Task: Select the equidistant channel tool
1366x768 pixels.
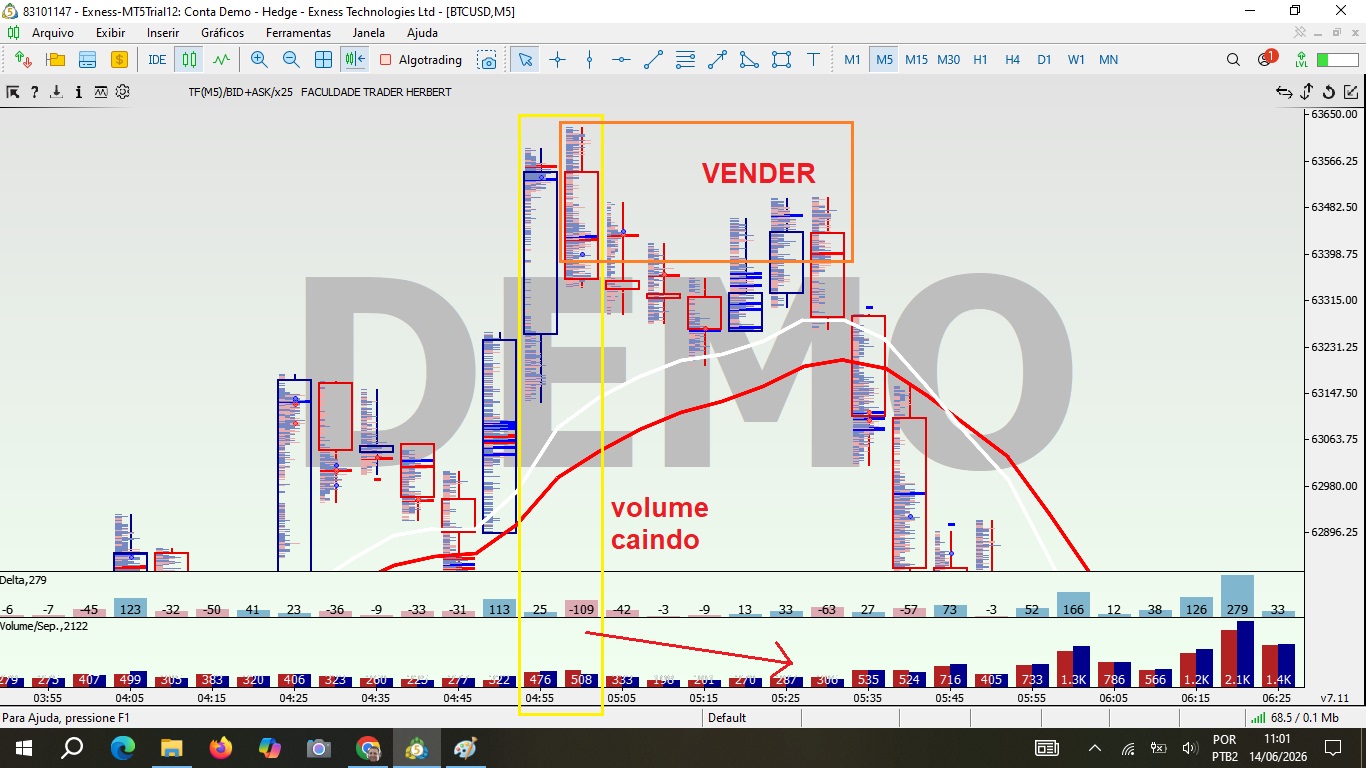Action: coord(685,60)
